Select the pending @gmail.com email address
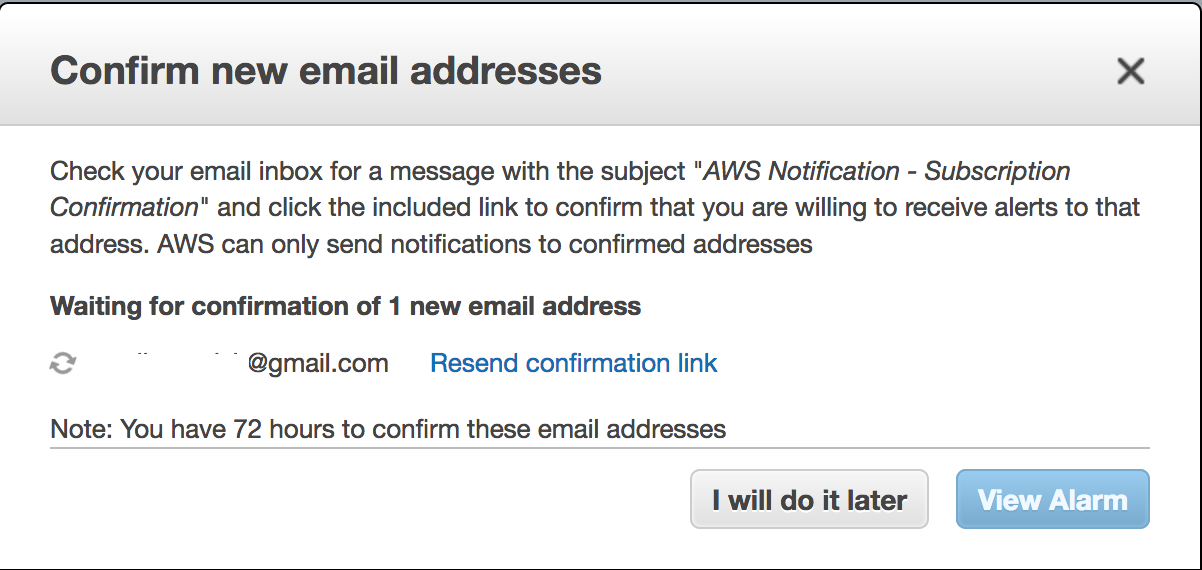1202x570 pixels. click(x=240, y=363)
